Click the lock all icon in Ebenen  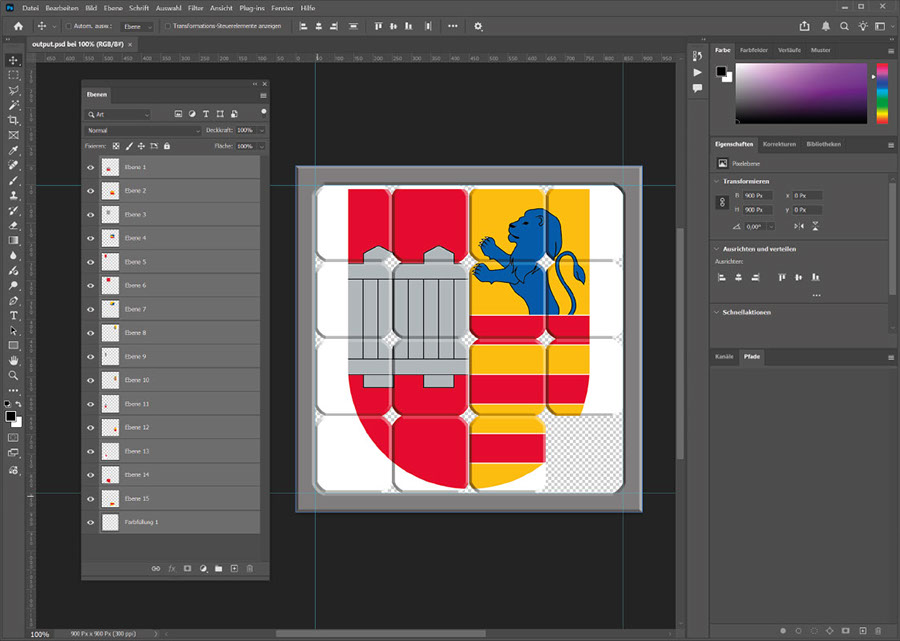click(167, 146)
